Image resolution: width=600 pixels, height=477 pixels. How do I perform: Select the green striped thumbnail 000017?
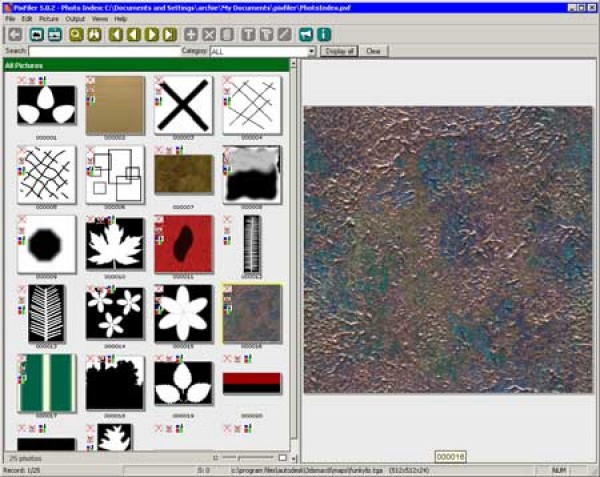click(x=46, y=383)
